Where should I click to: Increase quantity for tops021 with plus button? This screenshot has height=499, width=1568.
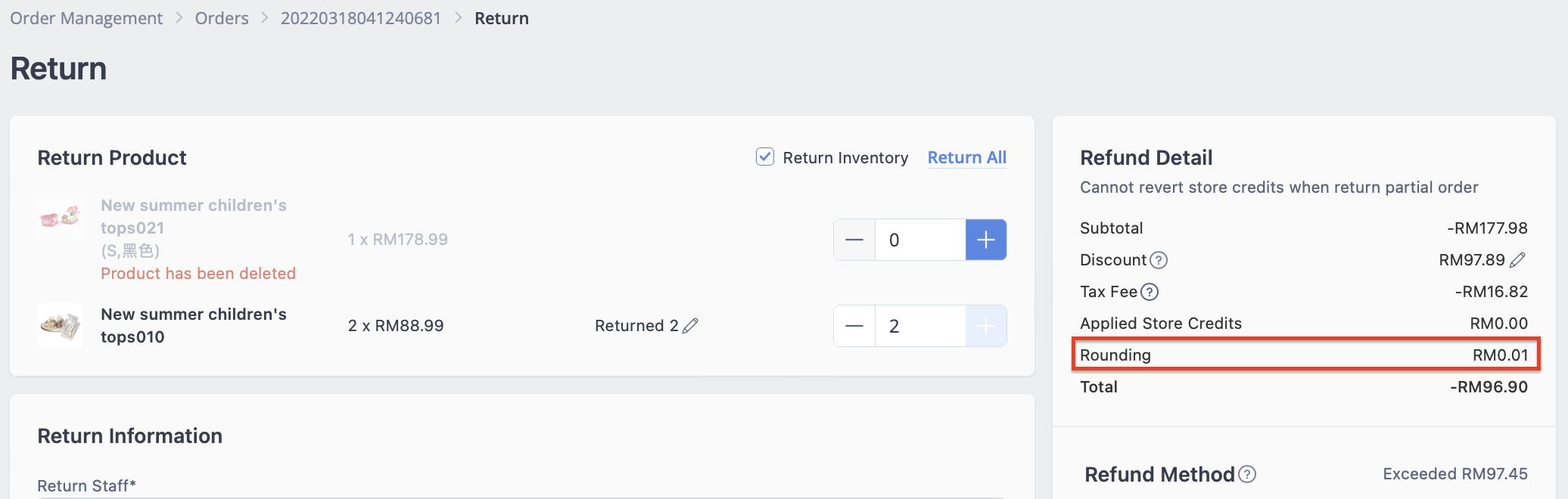click(986, 240)
